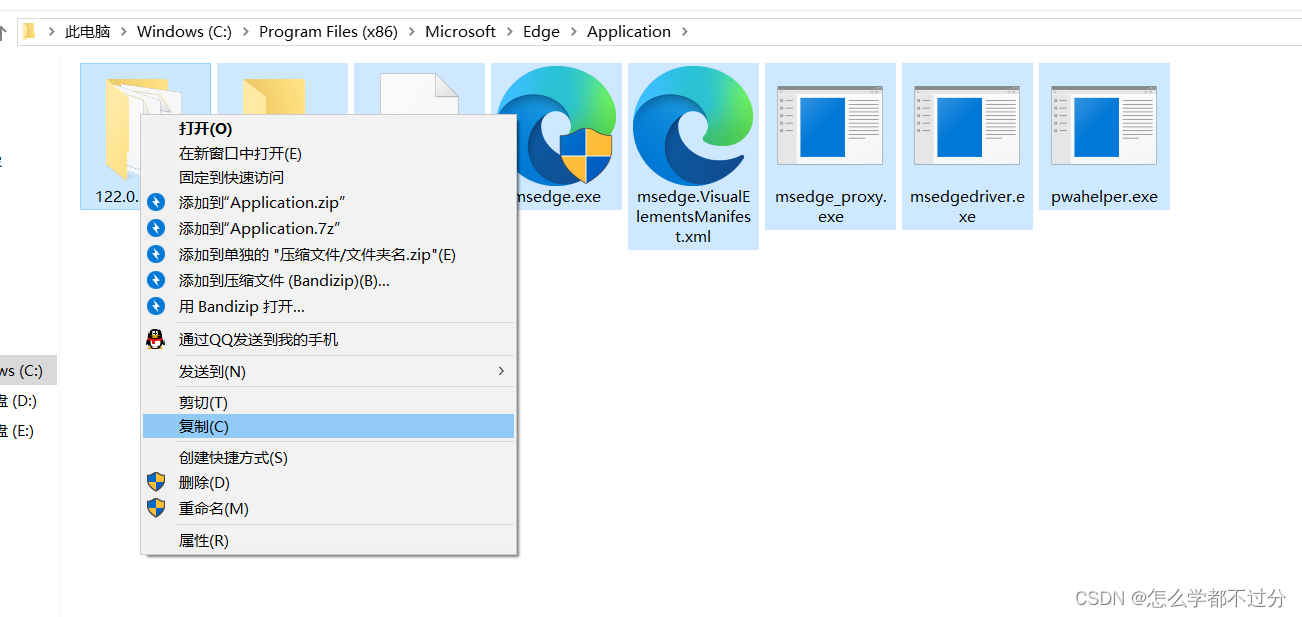Select 固定到快速访问 in context menu
This screenshot has width=1302, height=617.
[x=328, y=177]
